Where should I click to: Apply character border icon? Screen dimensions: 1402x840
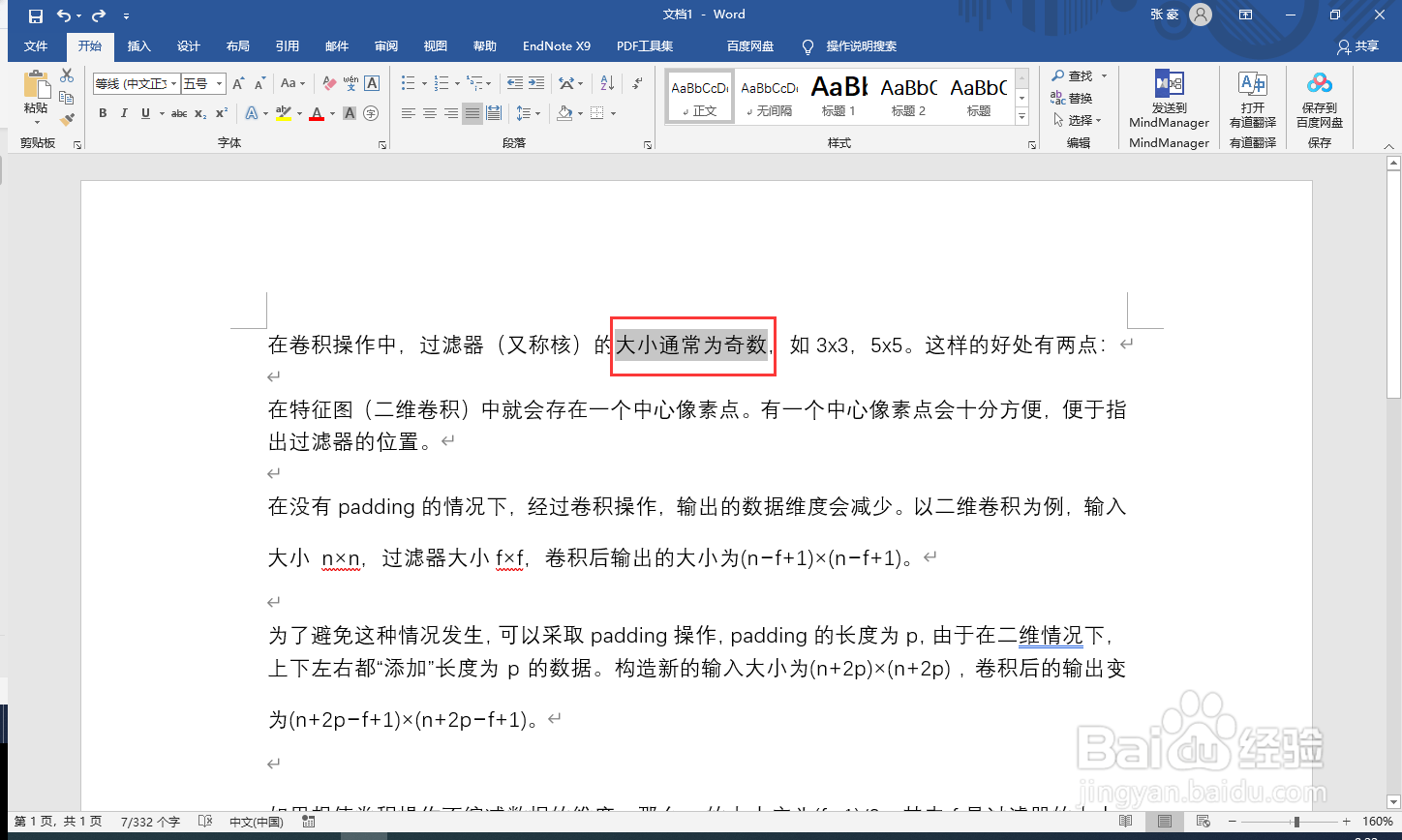coord(372,84)
